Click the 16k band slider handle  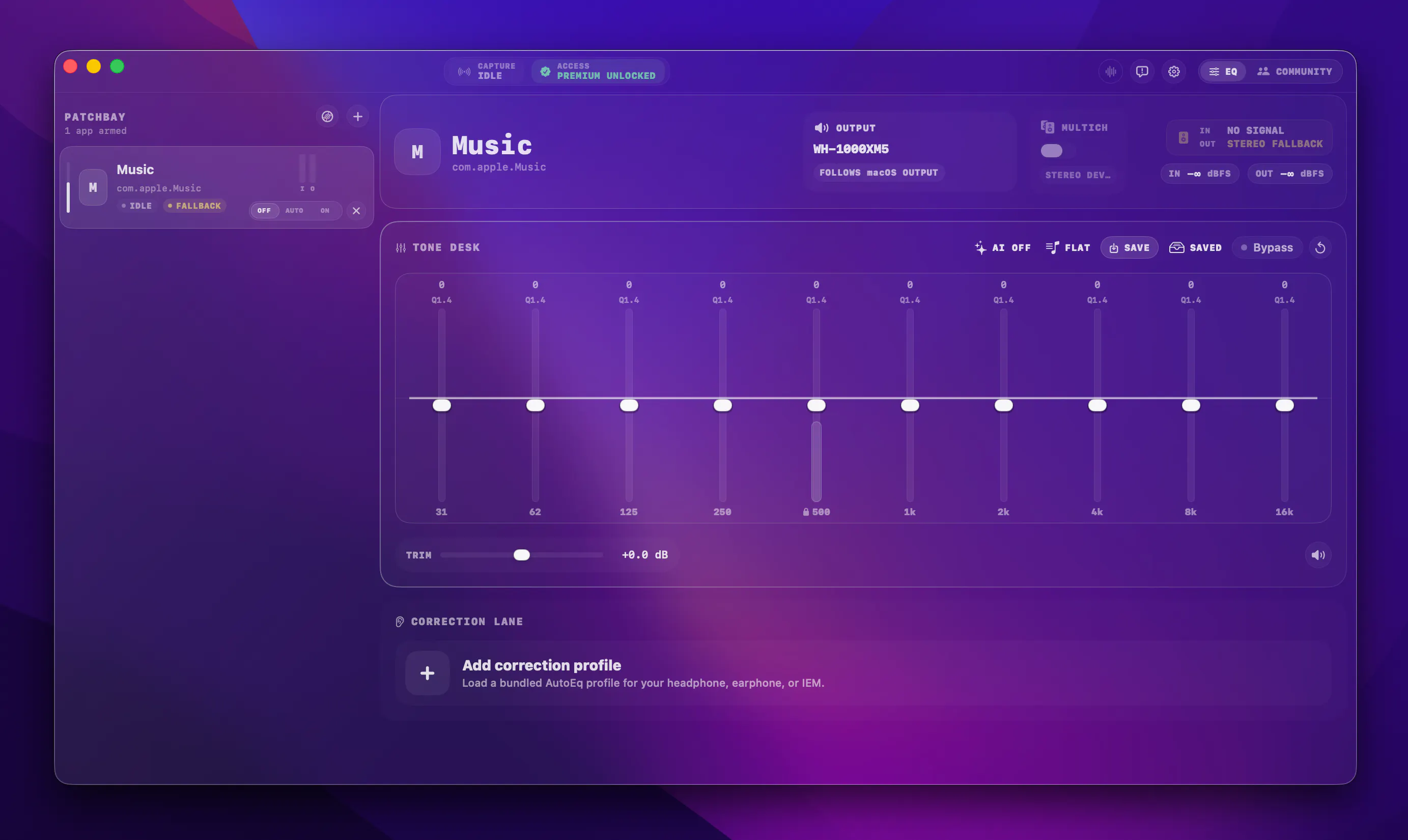(x=1285, y=405)
